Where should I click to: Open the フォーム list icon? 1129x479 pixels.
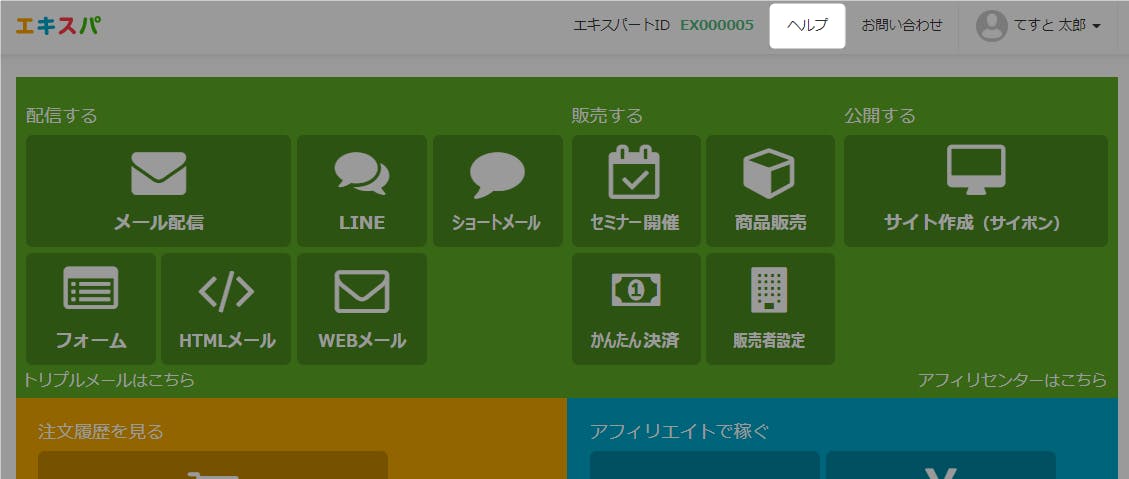tap(91, 290)
